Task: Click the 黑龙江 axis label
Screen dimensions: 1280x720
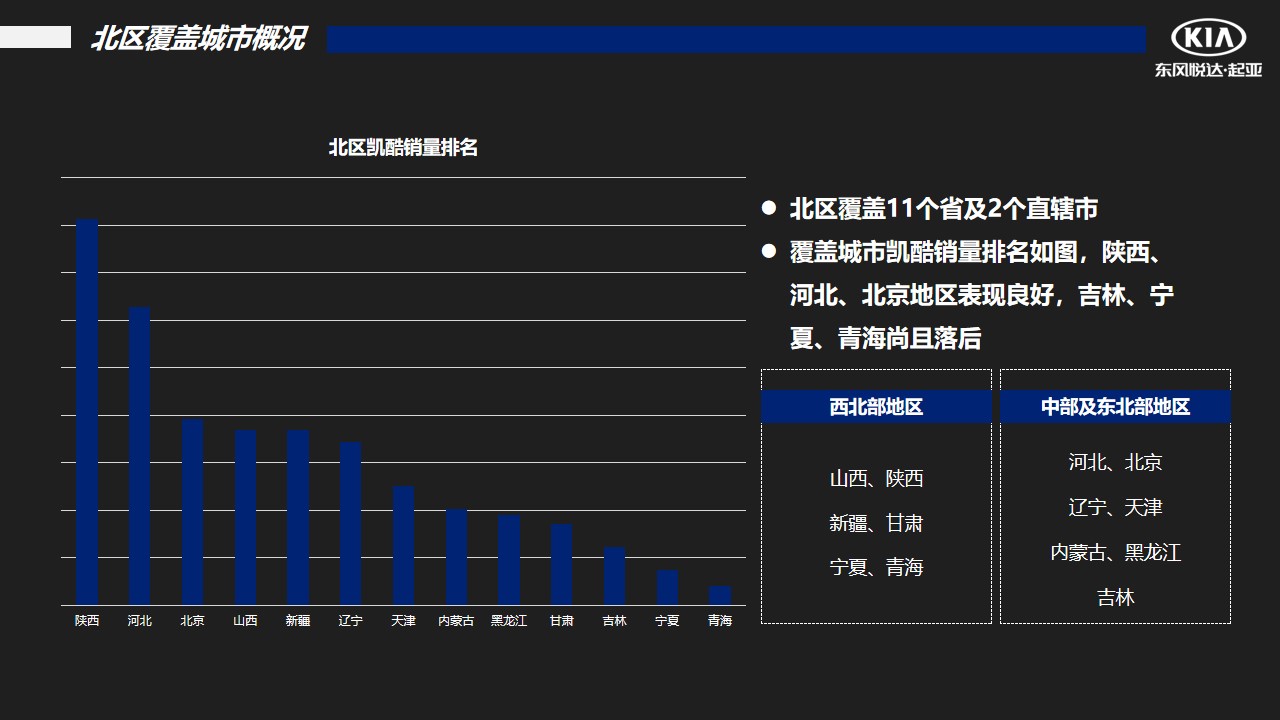Action: click(x=509, y=621)
